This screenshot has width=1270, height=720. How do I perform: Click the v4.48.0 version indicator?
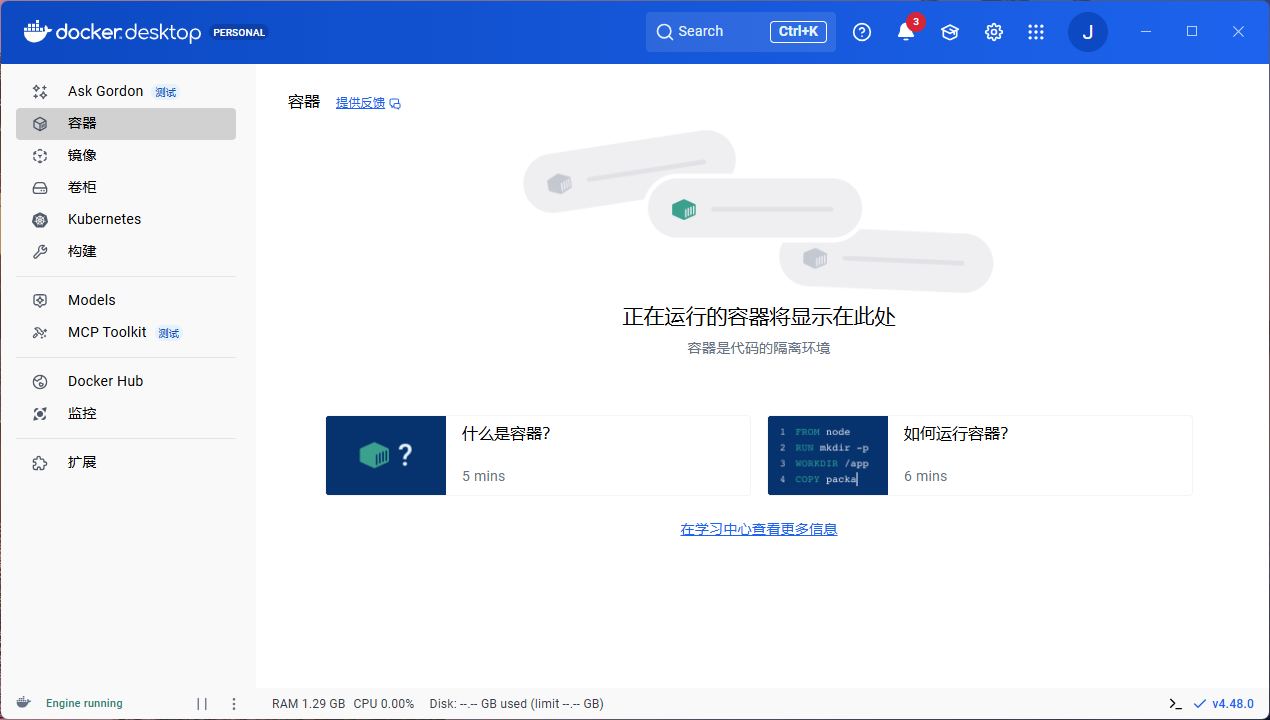click(x=1231, y=703)
